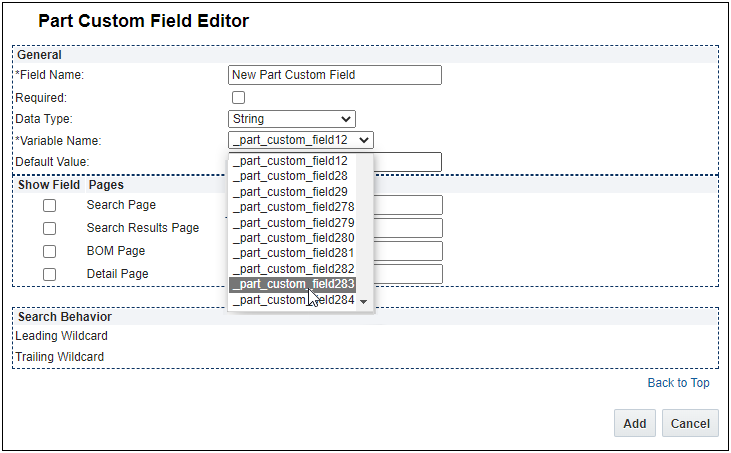The height and width of the screenshot is (453, 731).
Task: Toggle the Required checkbox
Action: click(x=238, y=98)
